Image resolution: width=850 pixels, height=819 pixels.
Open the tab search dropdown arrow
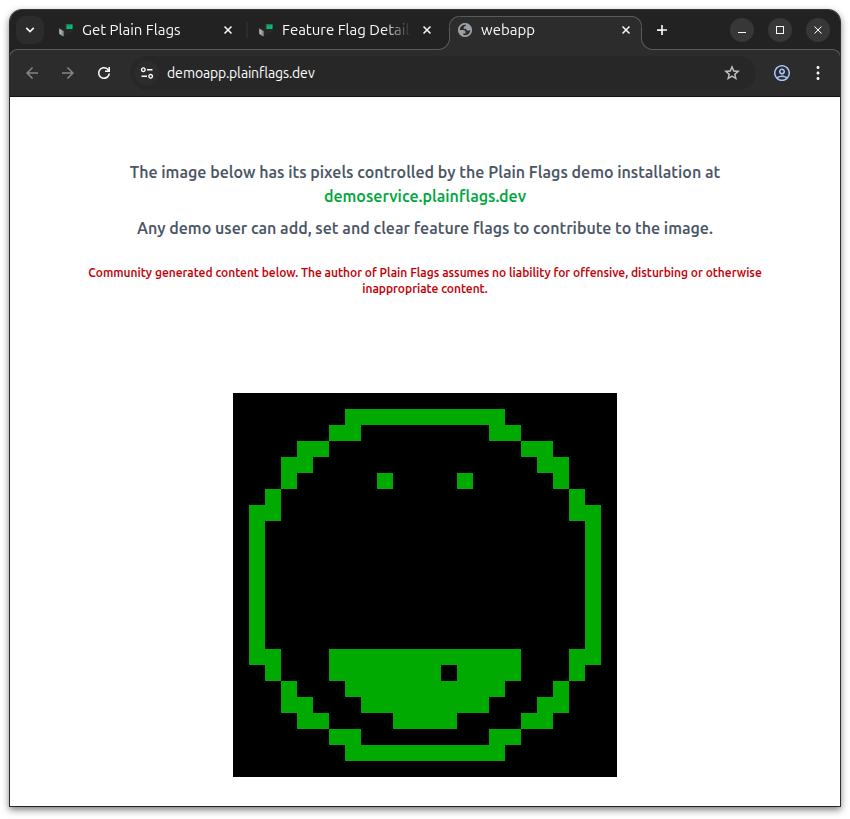coord(30,30)
